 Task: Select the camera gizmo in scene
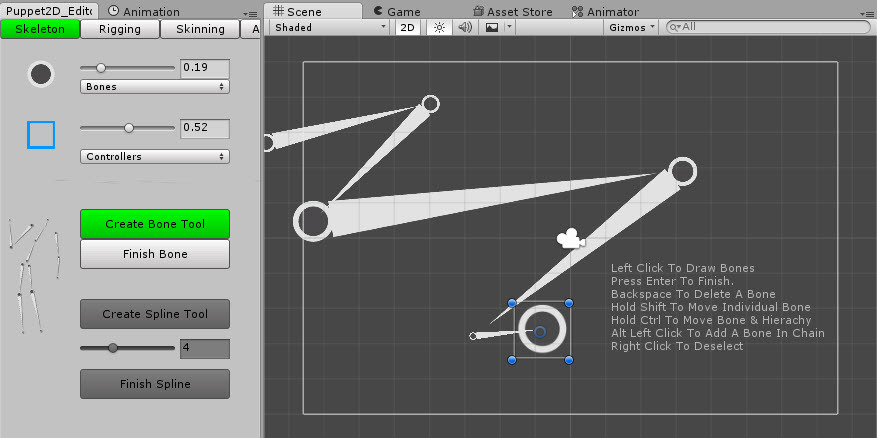pyautogui.click(x=570, y=239)
